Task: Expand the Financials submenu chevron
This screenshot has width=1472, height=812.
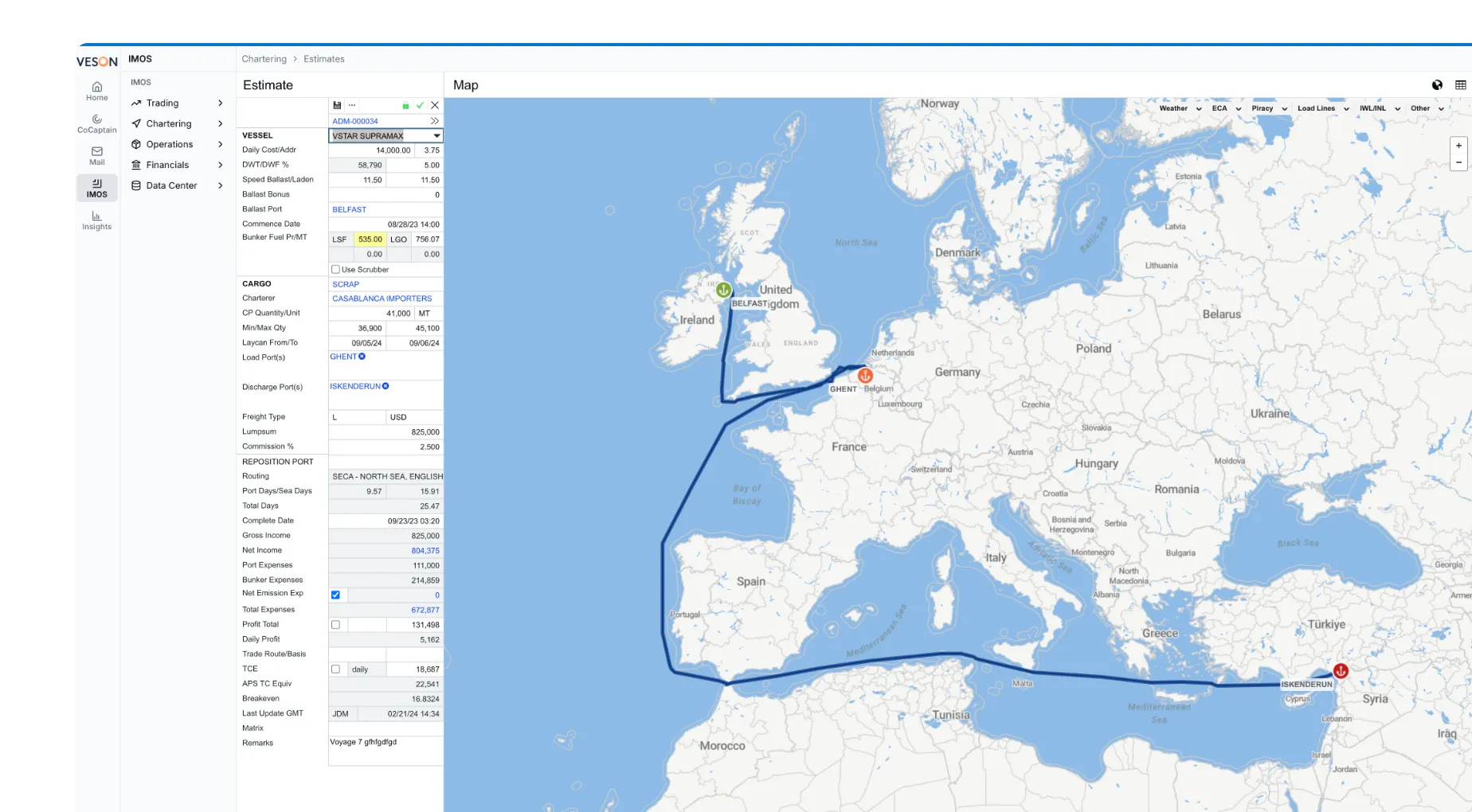Action: point(221,165)
